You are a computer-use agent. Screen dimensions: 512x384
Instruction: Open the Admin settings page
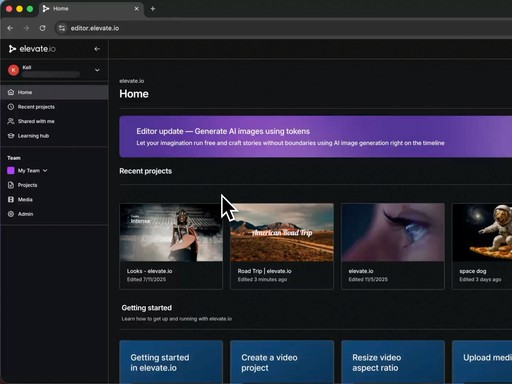pyautogui.click(x=54, y=214)
